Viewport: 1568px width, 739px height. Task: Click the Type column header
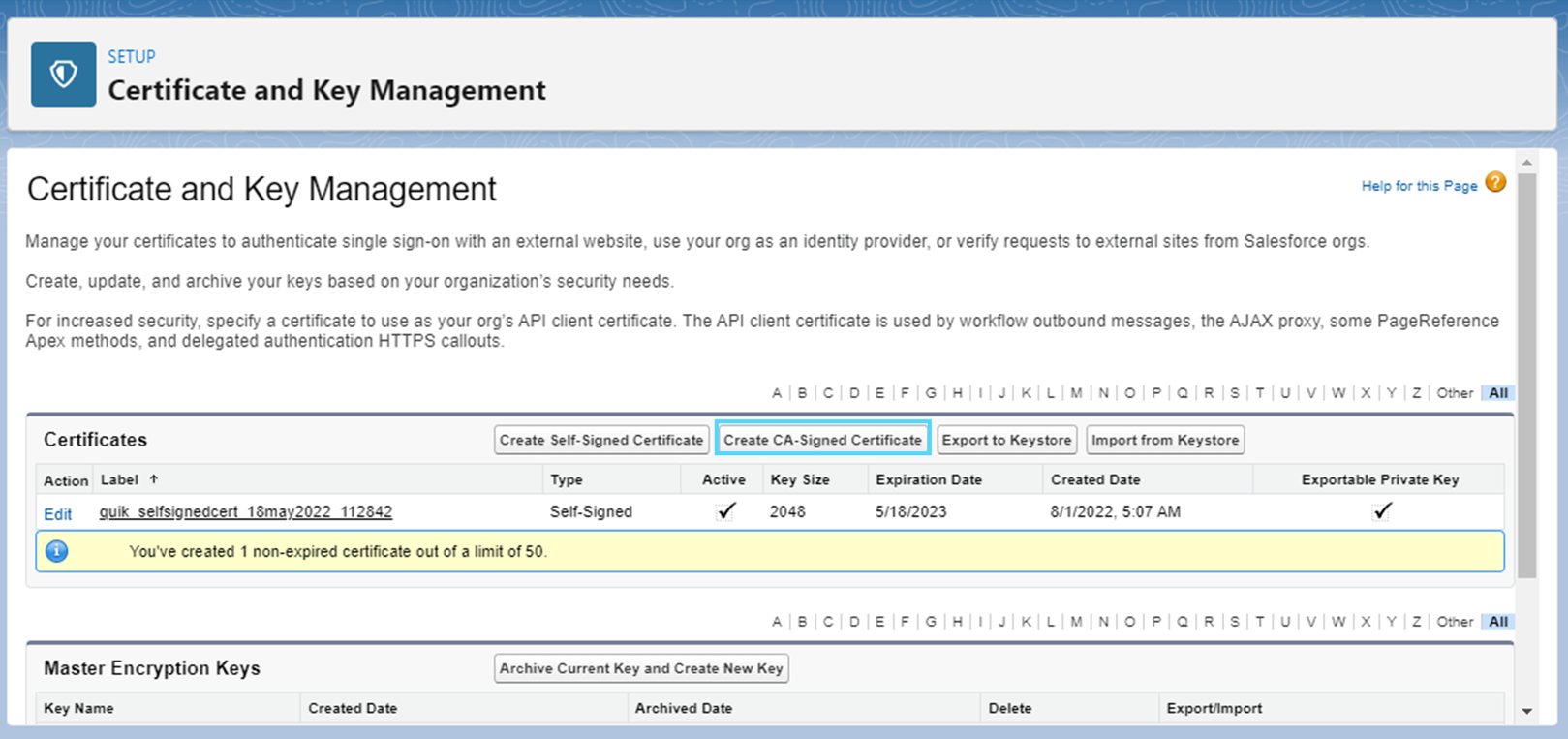567,479
